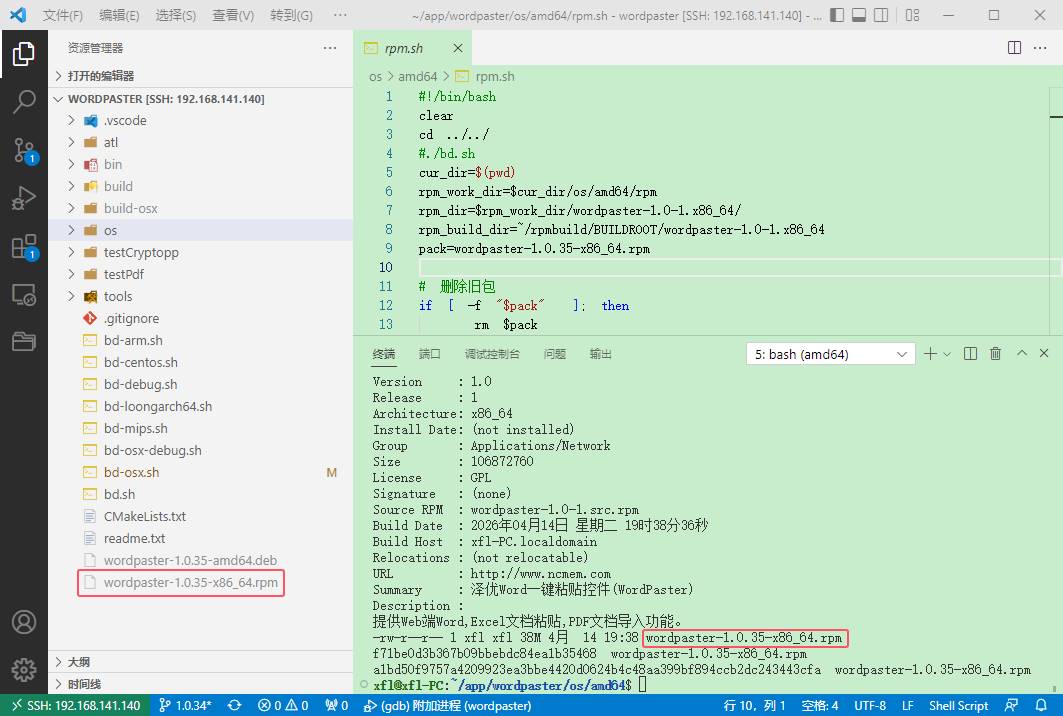Open the 文件(F) menu

(x=63, y=16)
